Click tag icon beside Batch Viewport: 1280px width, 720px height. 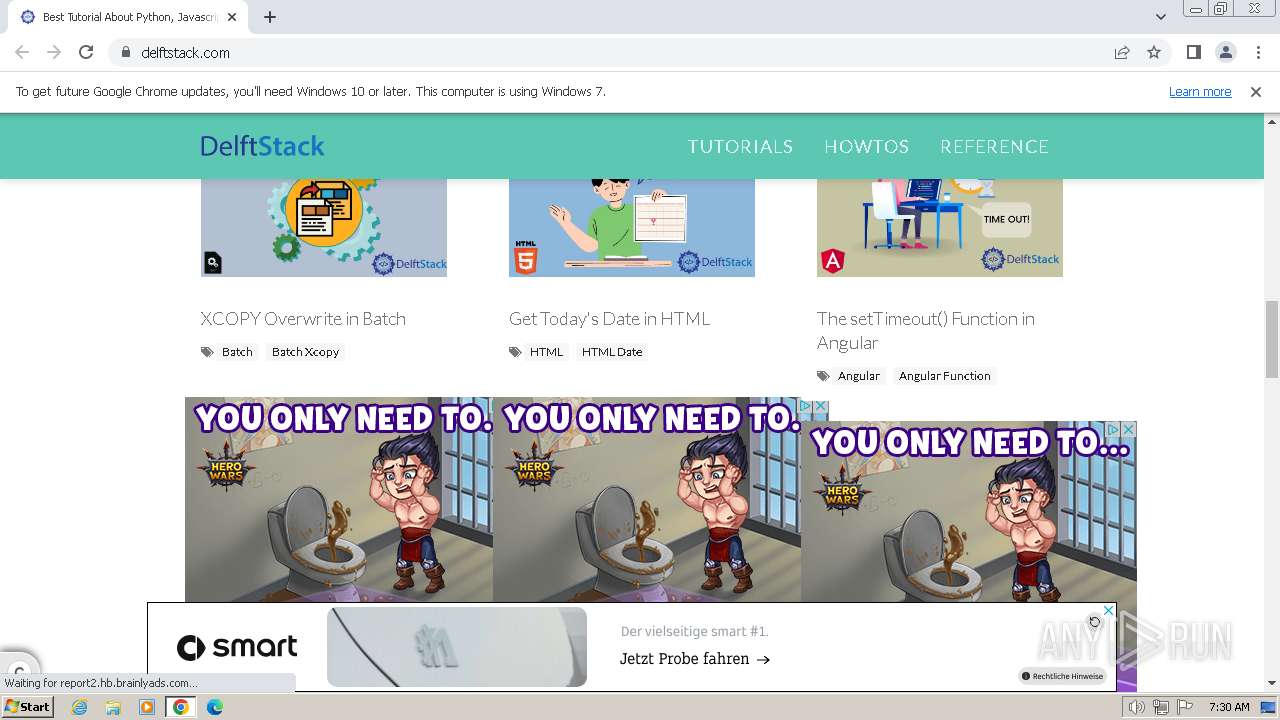pos(207,352)
